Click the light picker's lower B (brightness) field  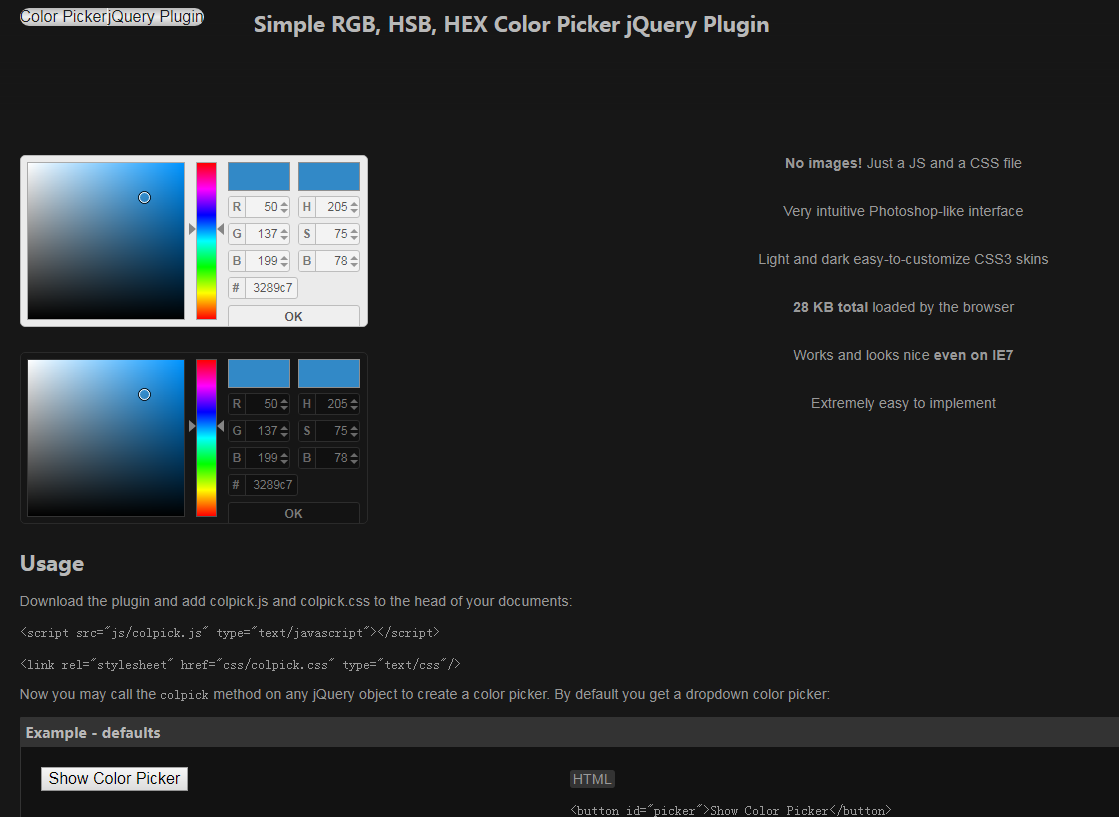coord(329,260)
